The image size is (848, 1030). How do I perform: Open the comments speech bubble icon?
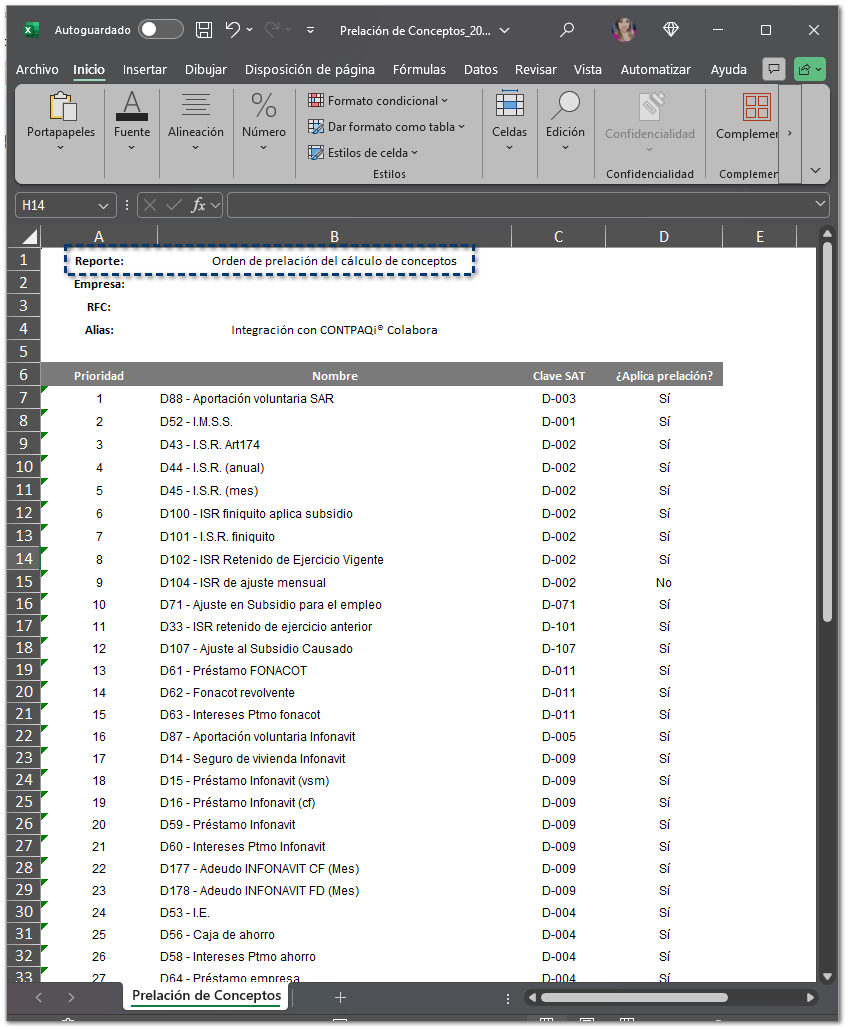pyautogui.click(x=773, y=69)
